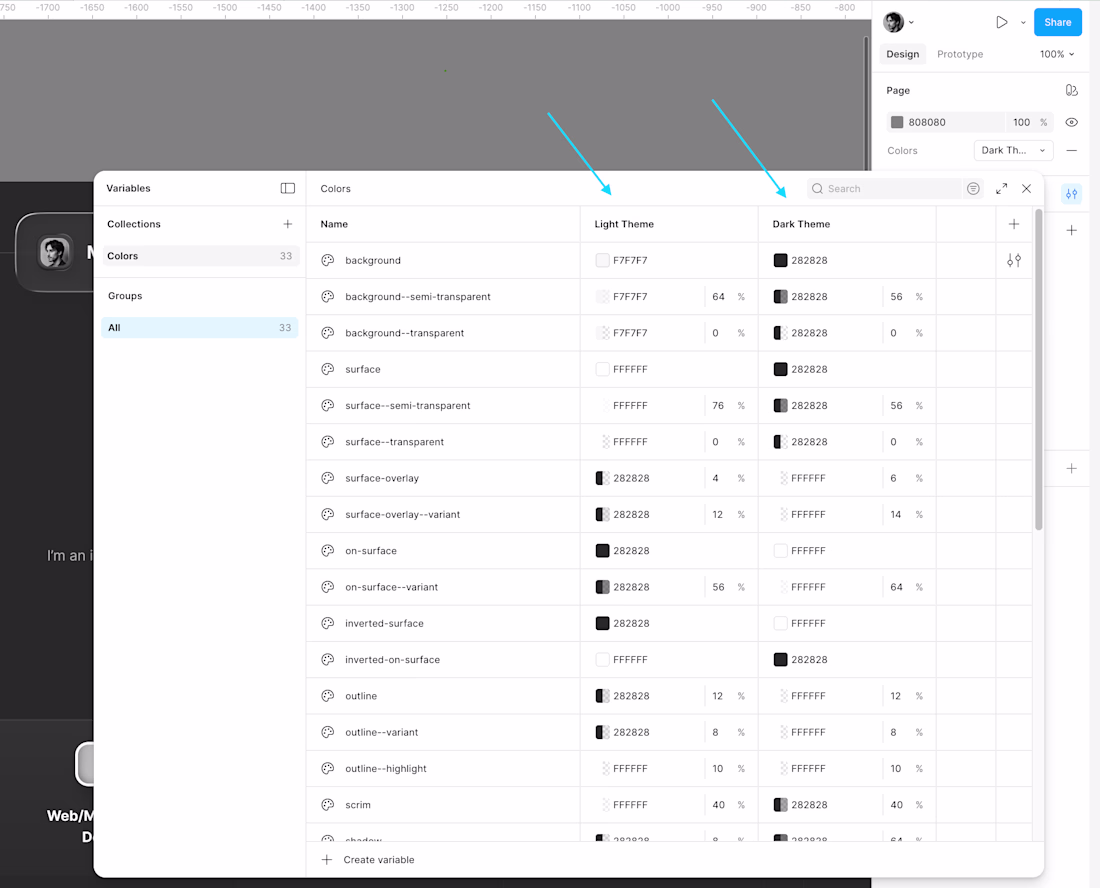1100x888 pixels.
Task: Click the Share button
Action: [x=1057, y=22]
